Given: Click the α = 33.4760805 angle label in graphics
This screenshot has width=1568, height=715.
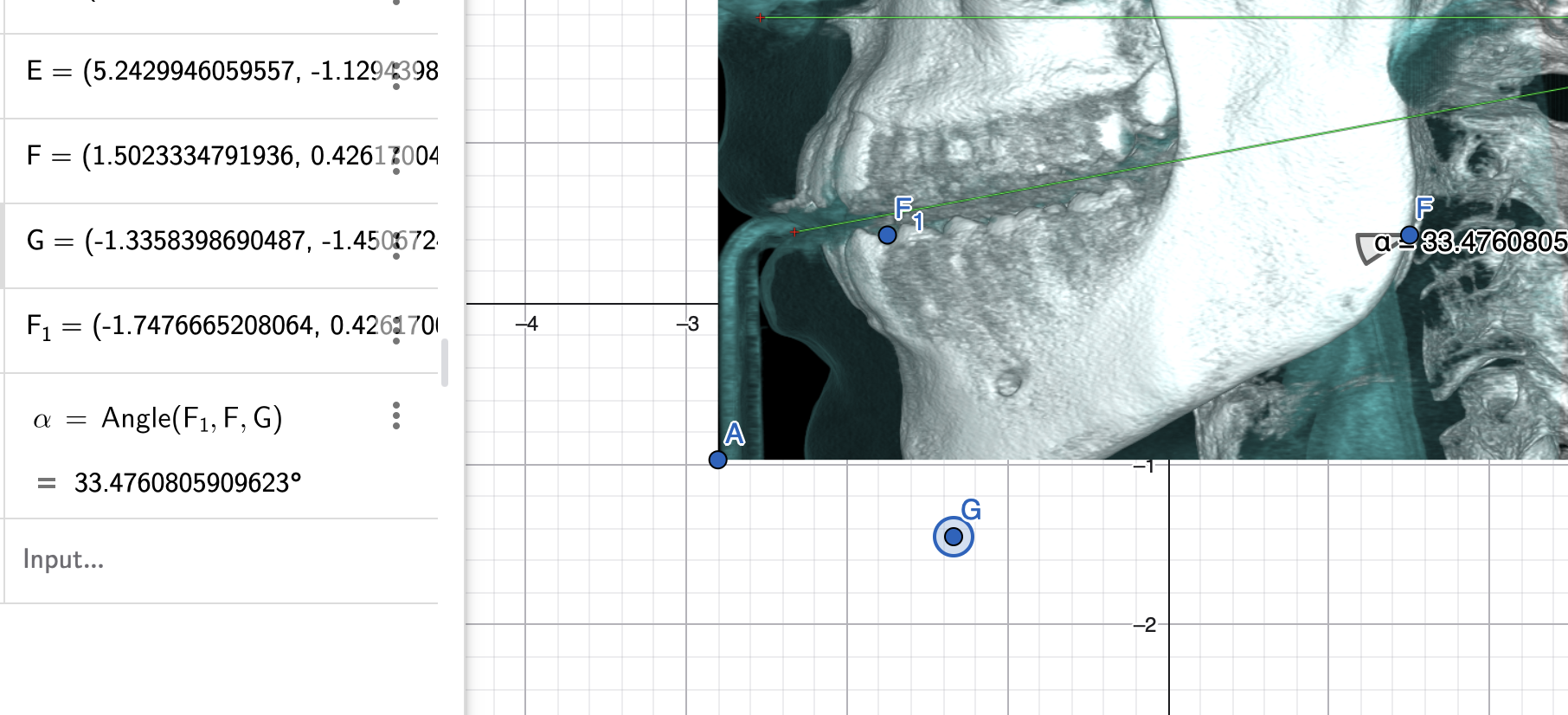Looking at the screenshot, I should (x=1470, y=242).
